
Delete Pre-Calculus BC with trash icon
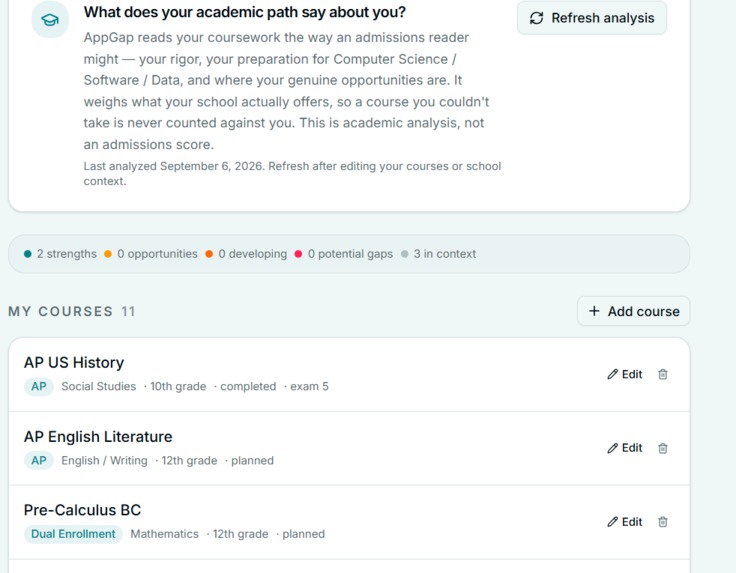(x=663, y=522)
